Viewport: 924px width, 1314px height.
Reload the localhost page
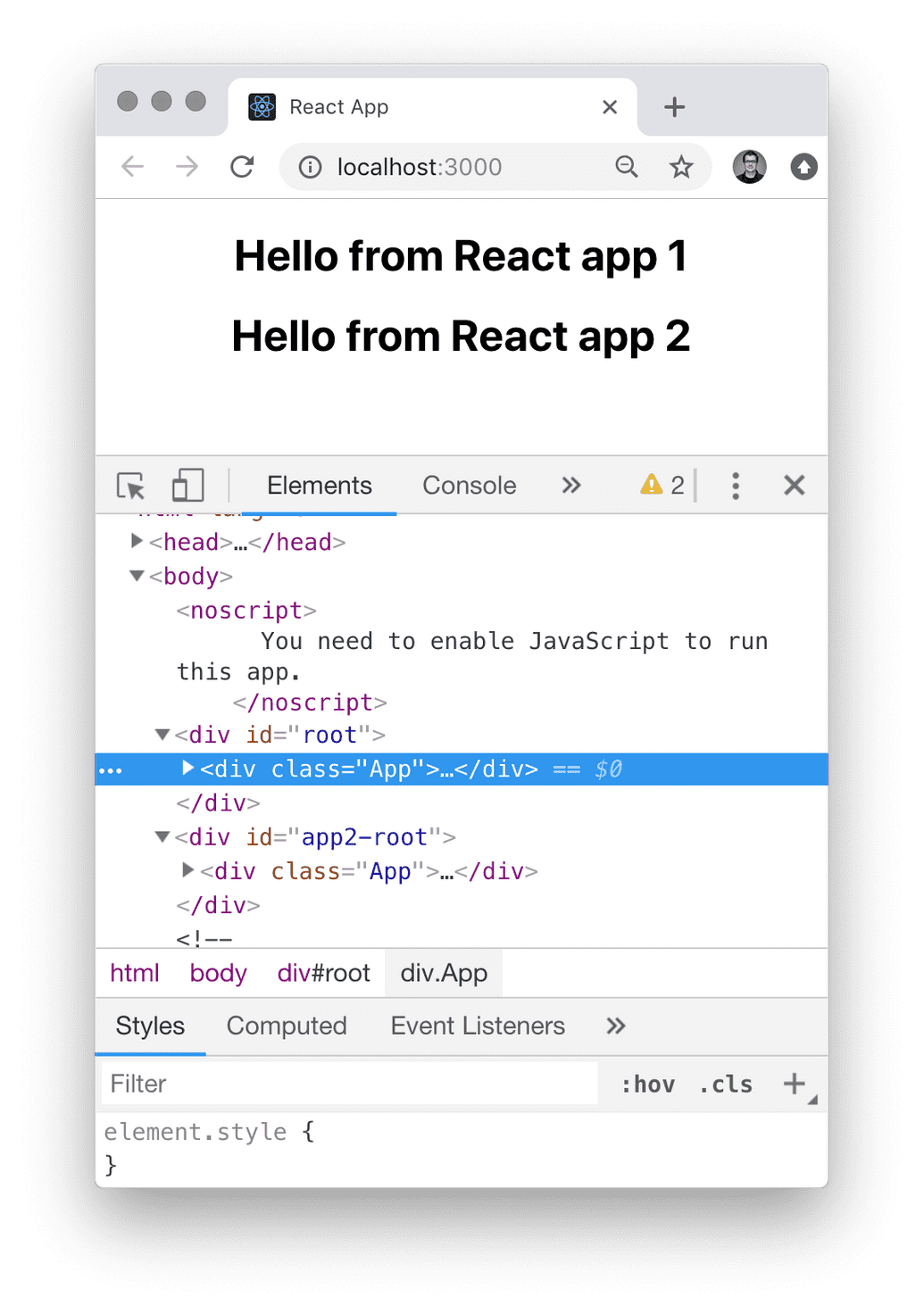242,167
